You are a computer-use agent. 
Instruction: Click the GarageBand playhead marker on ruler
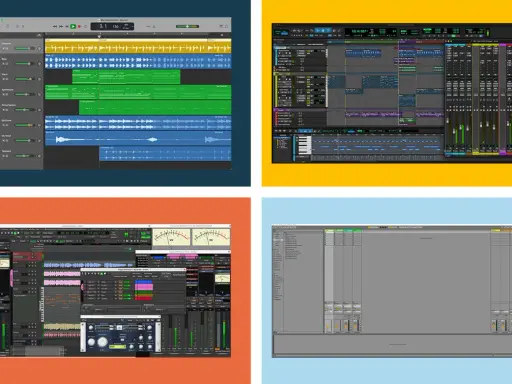[99, 36]
